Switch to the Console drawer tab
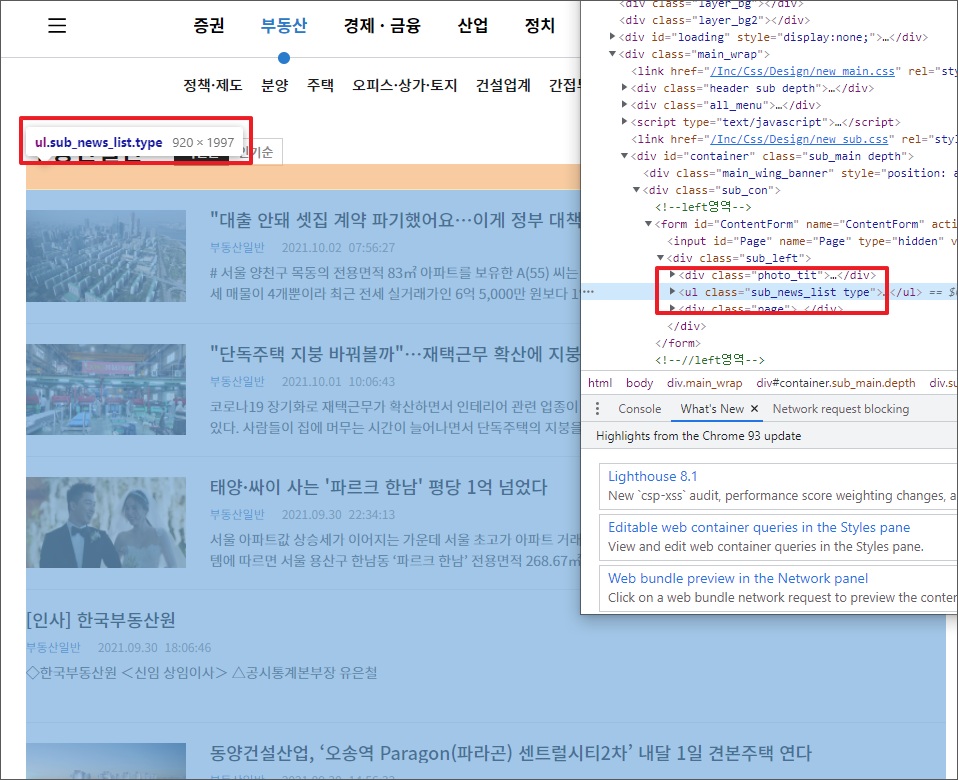The height and width of the screenshot is (780, 958). coord(640,409)
